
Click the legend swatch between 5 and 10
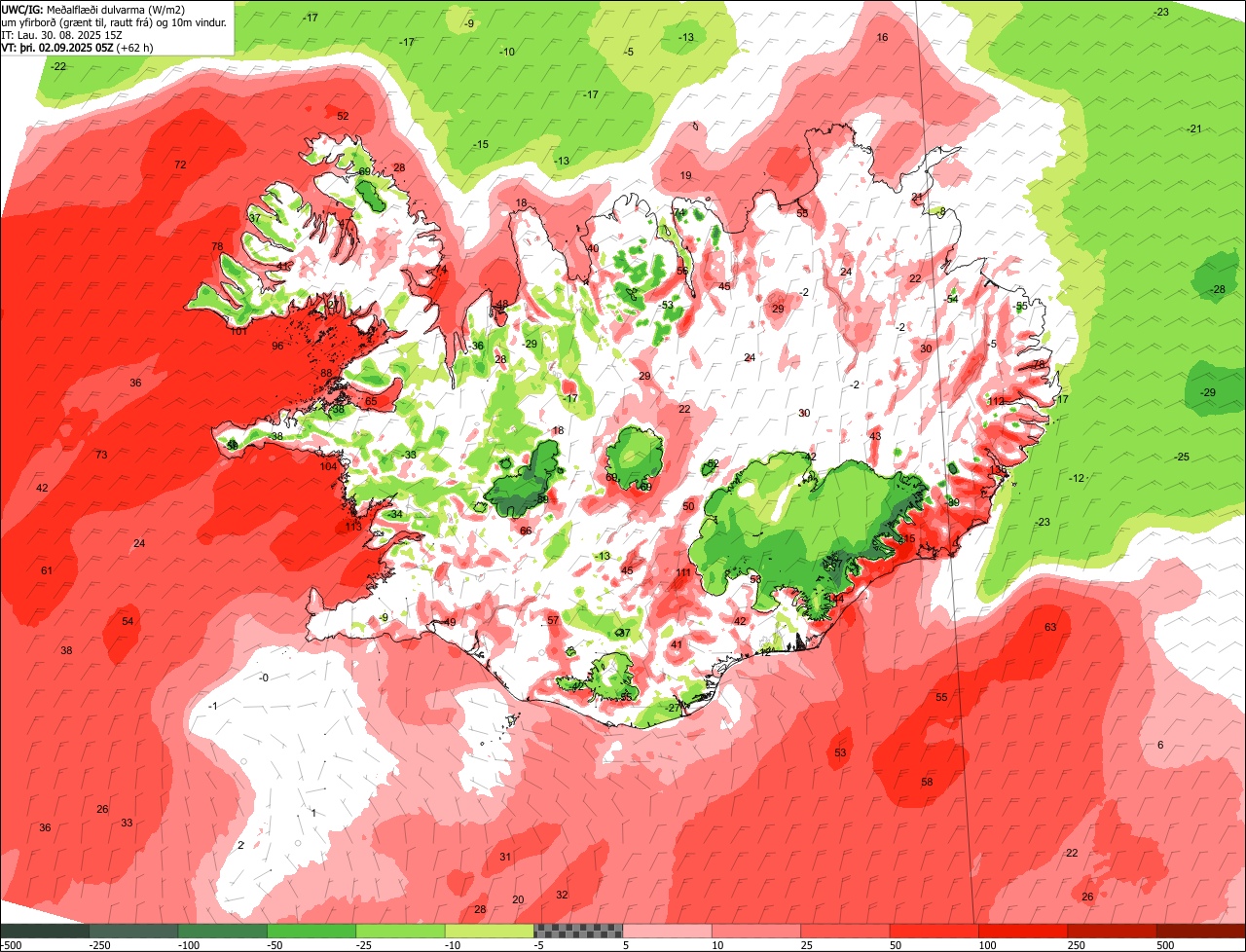[x=667, y=931]
